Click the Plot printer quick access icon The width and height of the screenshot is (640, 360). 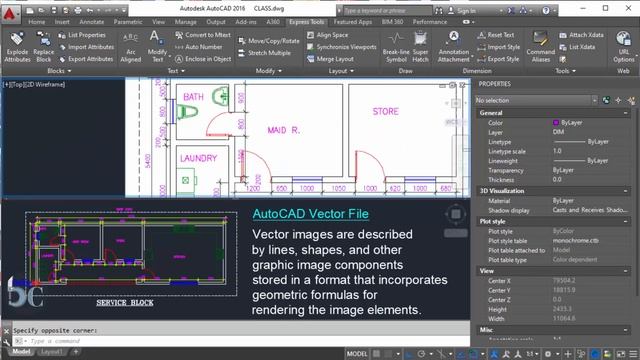pyautogui.click(x=78, y=10)
